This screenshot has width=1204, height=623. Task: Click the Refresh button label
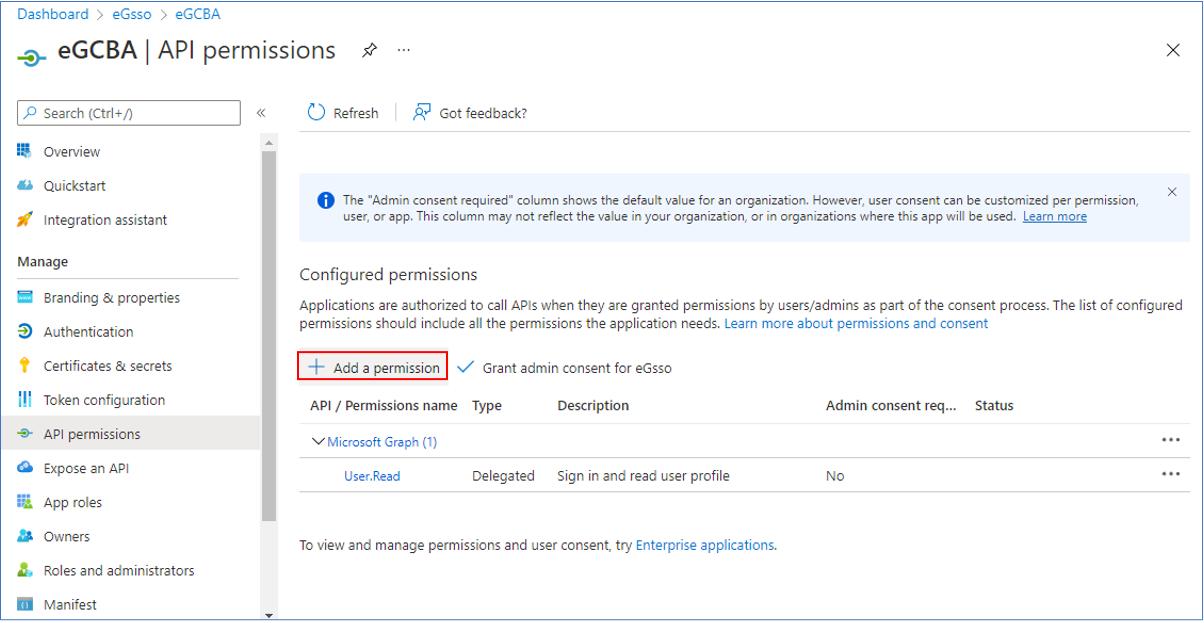356,113
